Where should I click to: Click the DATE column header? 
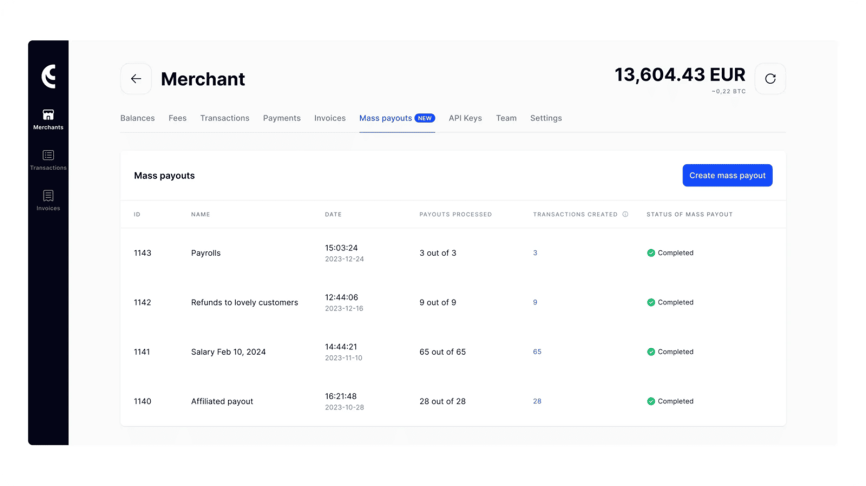point(333,214)
